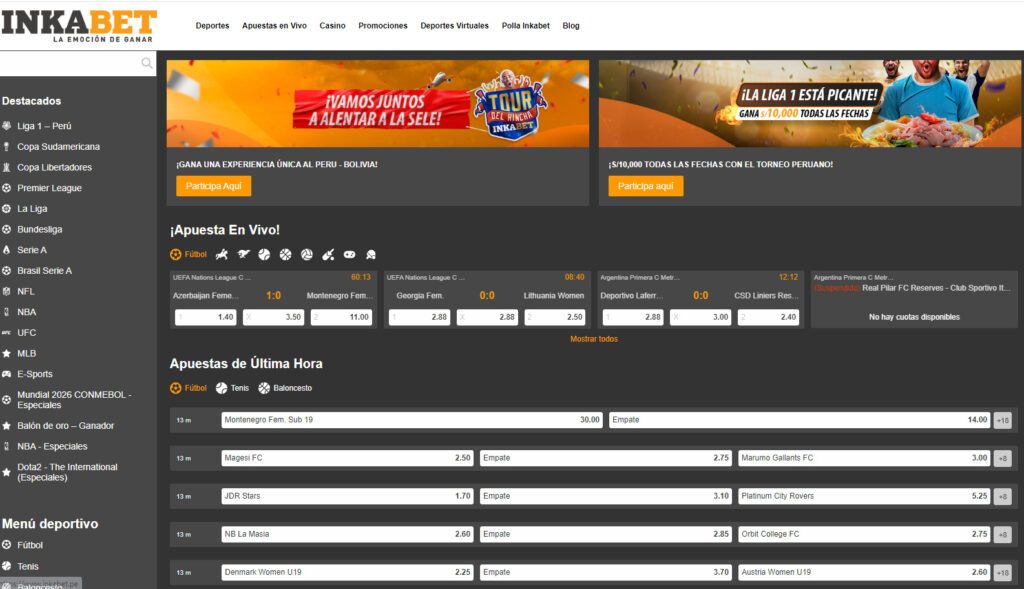Select Fútbol tab under Apuesta En Vivo
Viewport: 1024px width, 589px height.
click(189, 255)
